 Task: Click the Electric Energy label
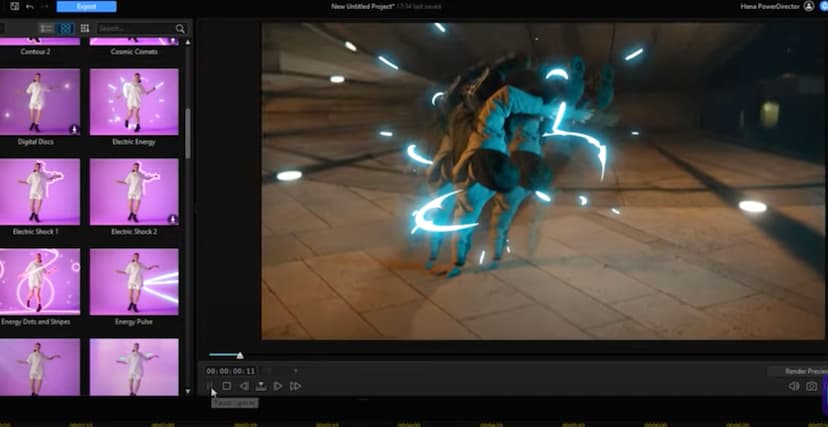tap(134, 142)
